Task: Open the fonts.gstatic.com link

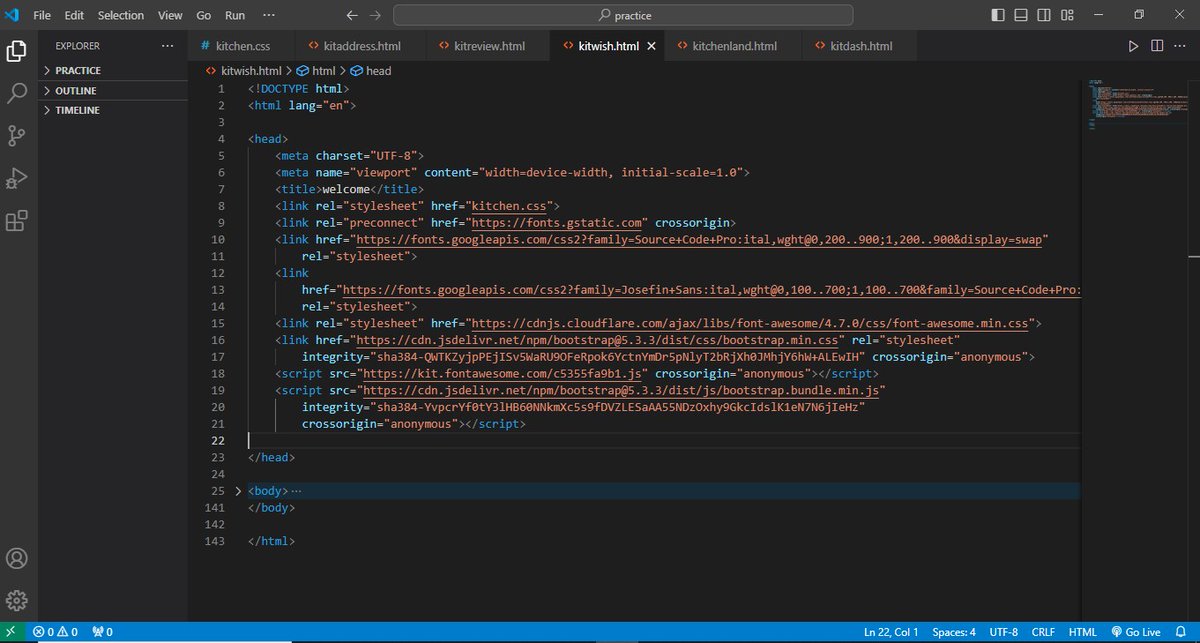Action: coord(557,222)
